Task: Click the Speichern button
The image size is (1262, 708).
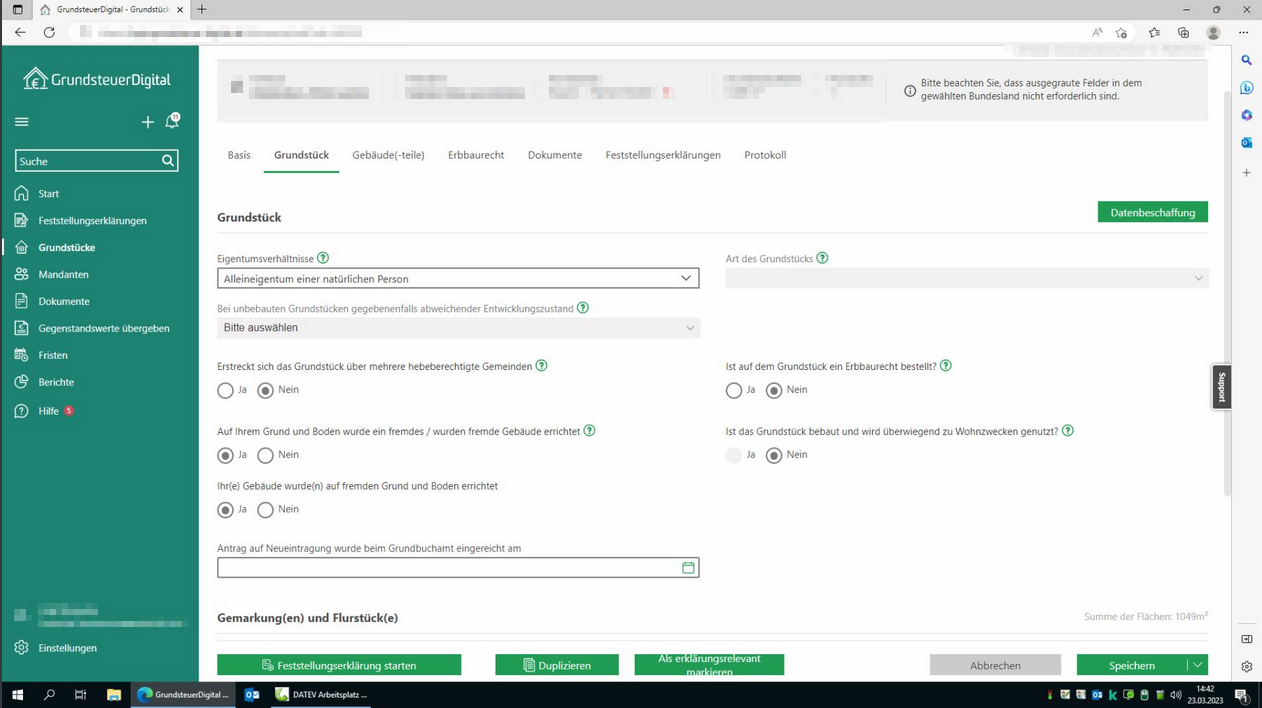Action: [1131, 665]
